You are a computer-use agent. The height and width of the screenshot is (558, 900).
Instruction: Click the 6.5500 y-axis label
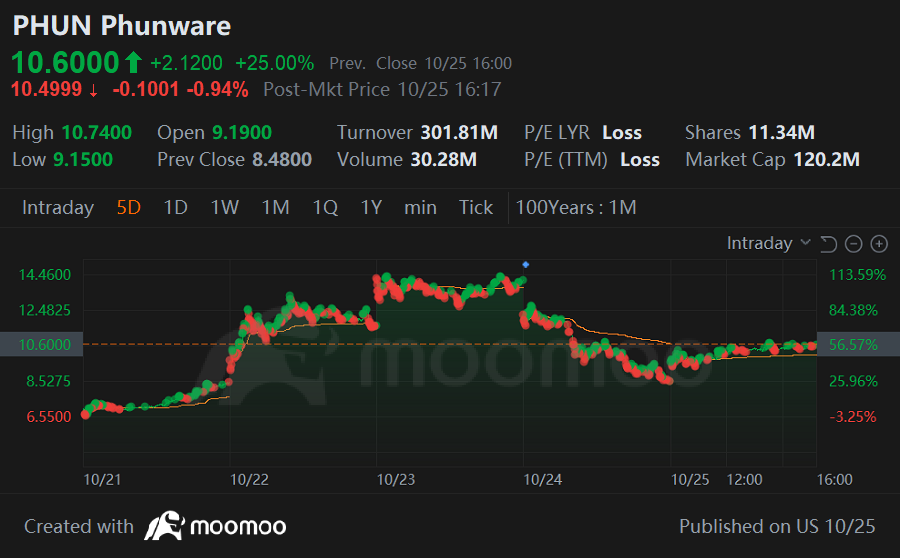pyautogui.click(x=49, y=417)
